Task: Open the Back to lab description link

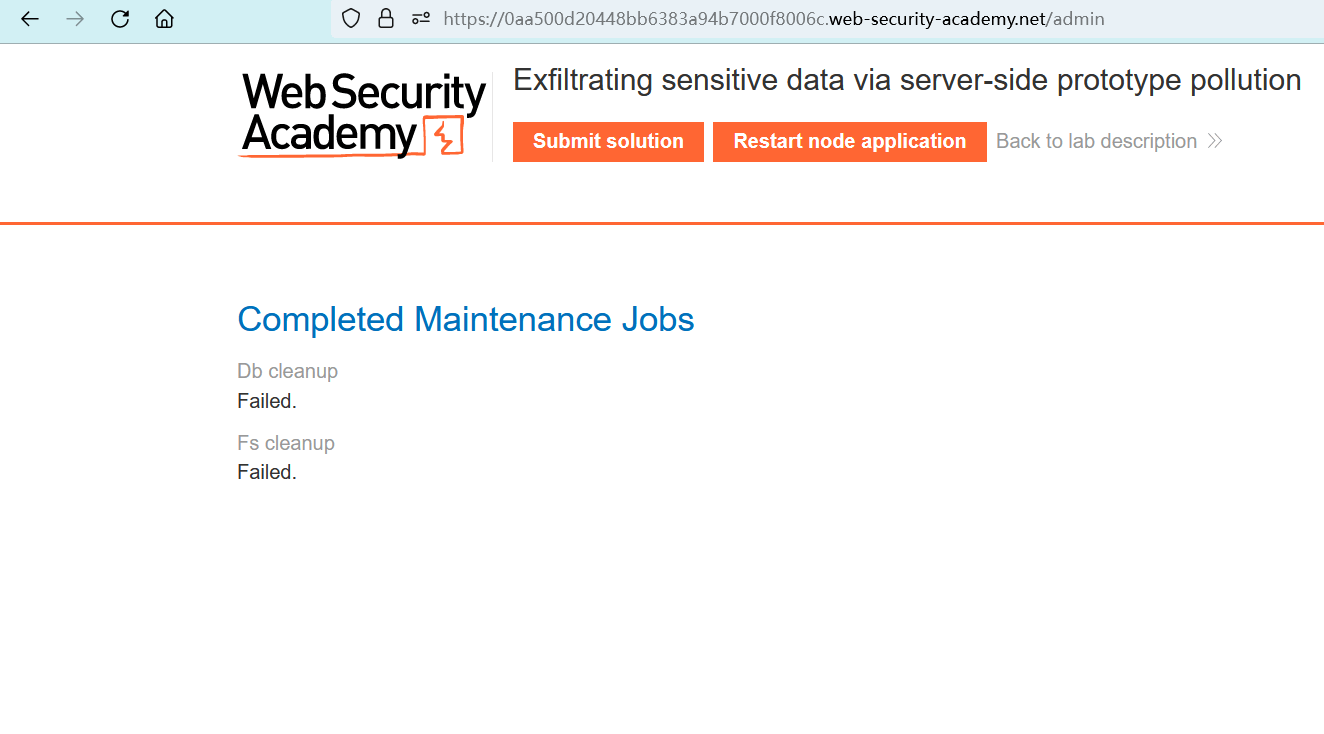Action: click(1096, 141)
